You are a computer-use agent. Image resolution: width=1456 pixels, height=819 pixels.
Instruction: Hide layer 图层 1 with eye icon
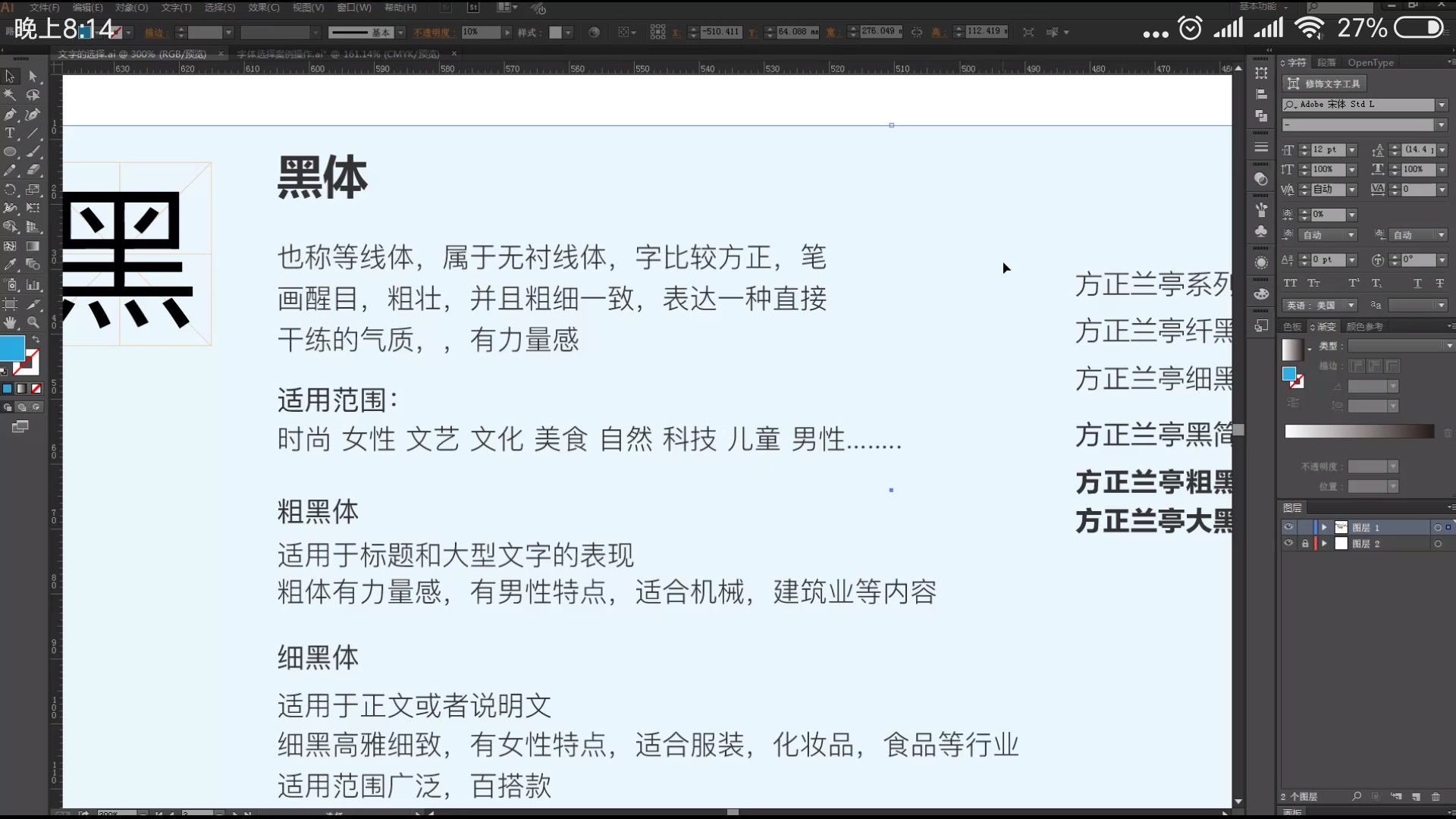point(1288,527)
